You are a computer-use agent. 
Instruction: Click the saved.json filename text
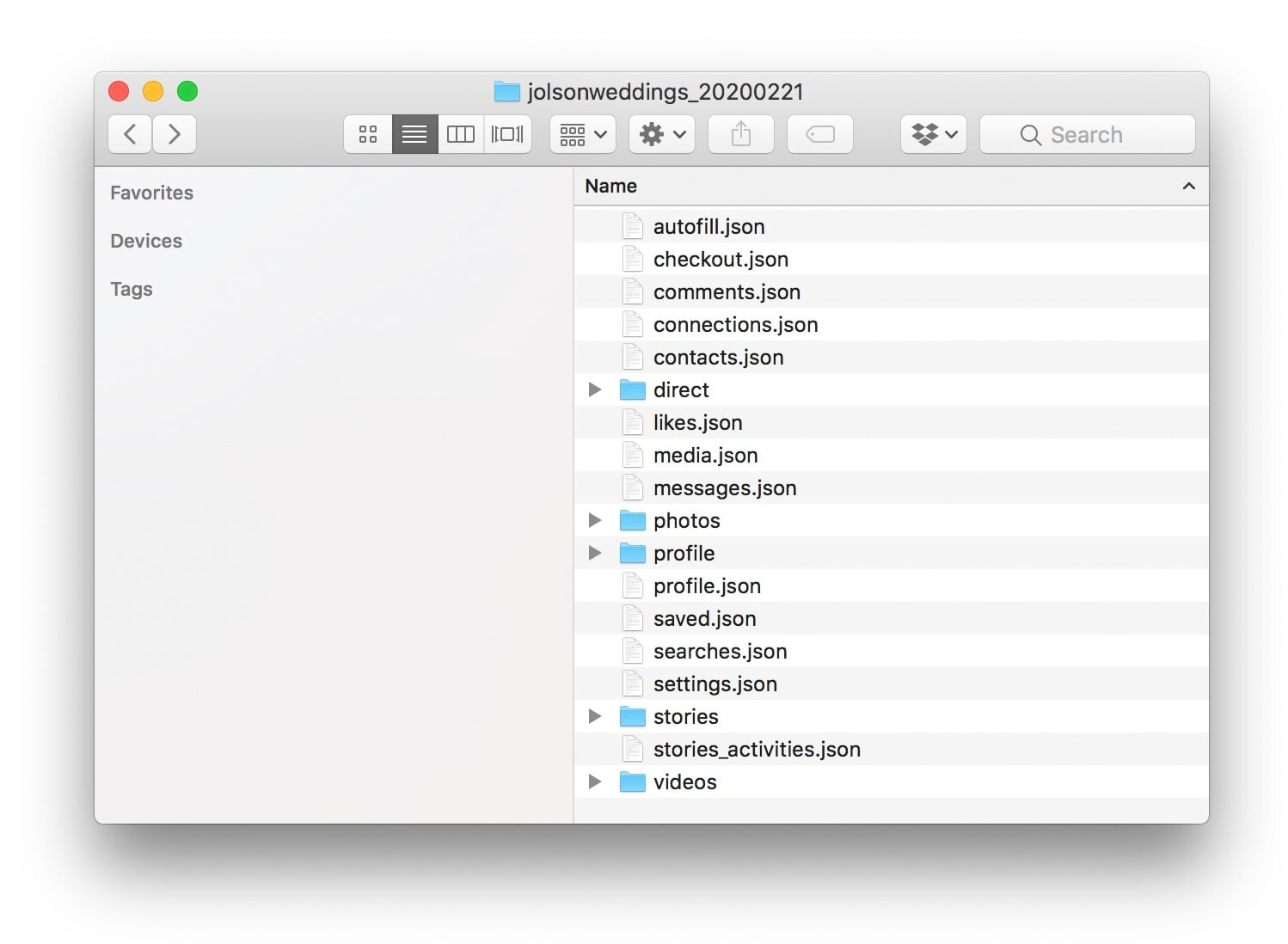[x=705, y=618]
